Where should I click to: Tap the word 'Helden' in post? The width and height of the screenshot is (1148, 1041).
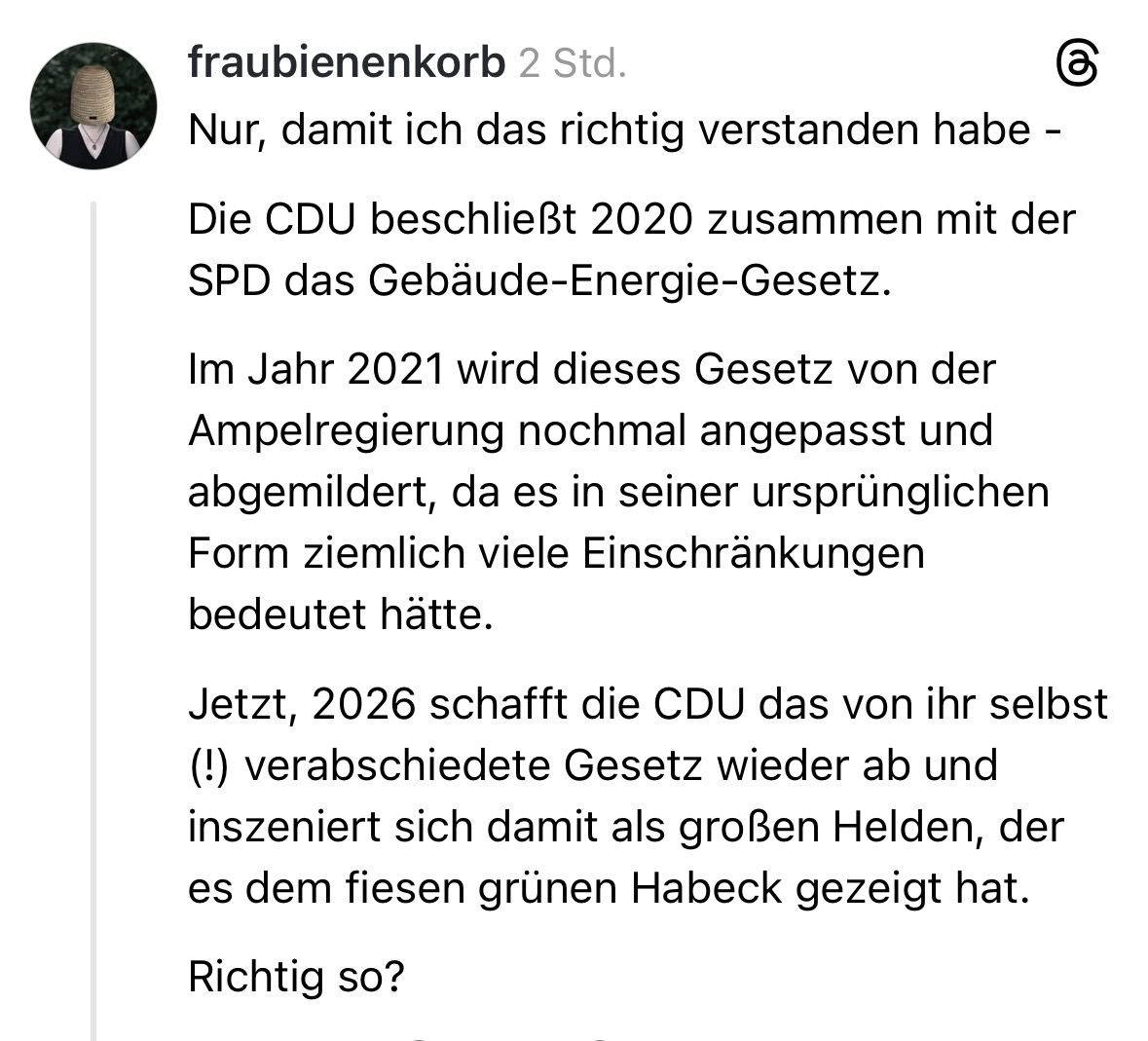tap(920, 827)
